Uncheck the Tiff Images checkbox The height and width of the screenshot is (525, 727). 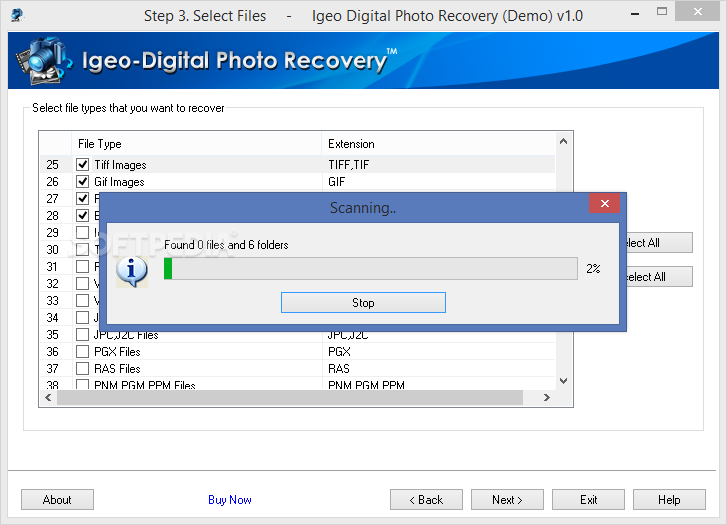(x=83, y=165)
